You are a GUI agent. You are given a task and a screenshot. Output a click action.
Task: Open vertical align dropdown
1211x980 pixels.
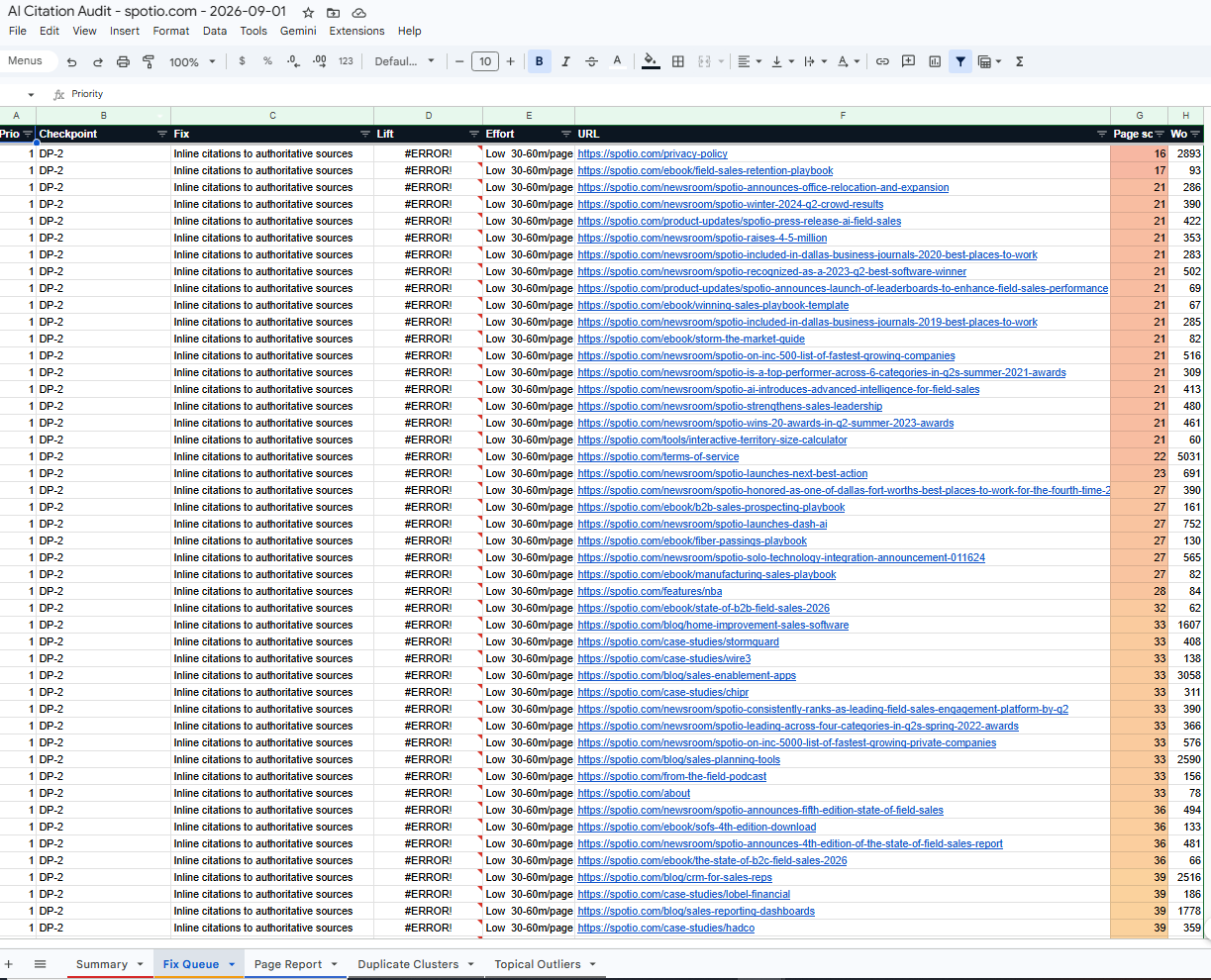coord(782,61)
